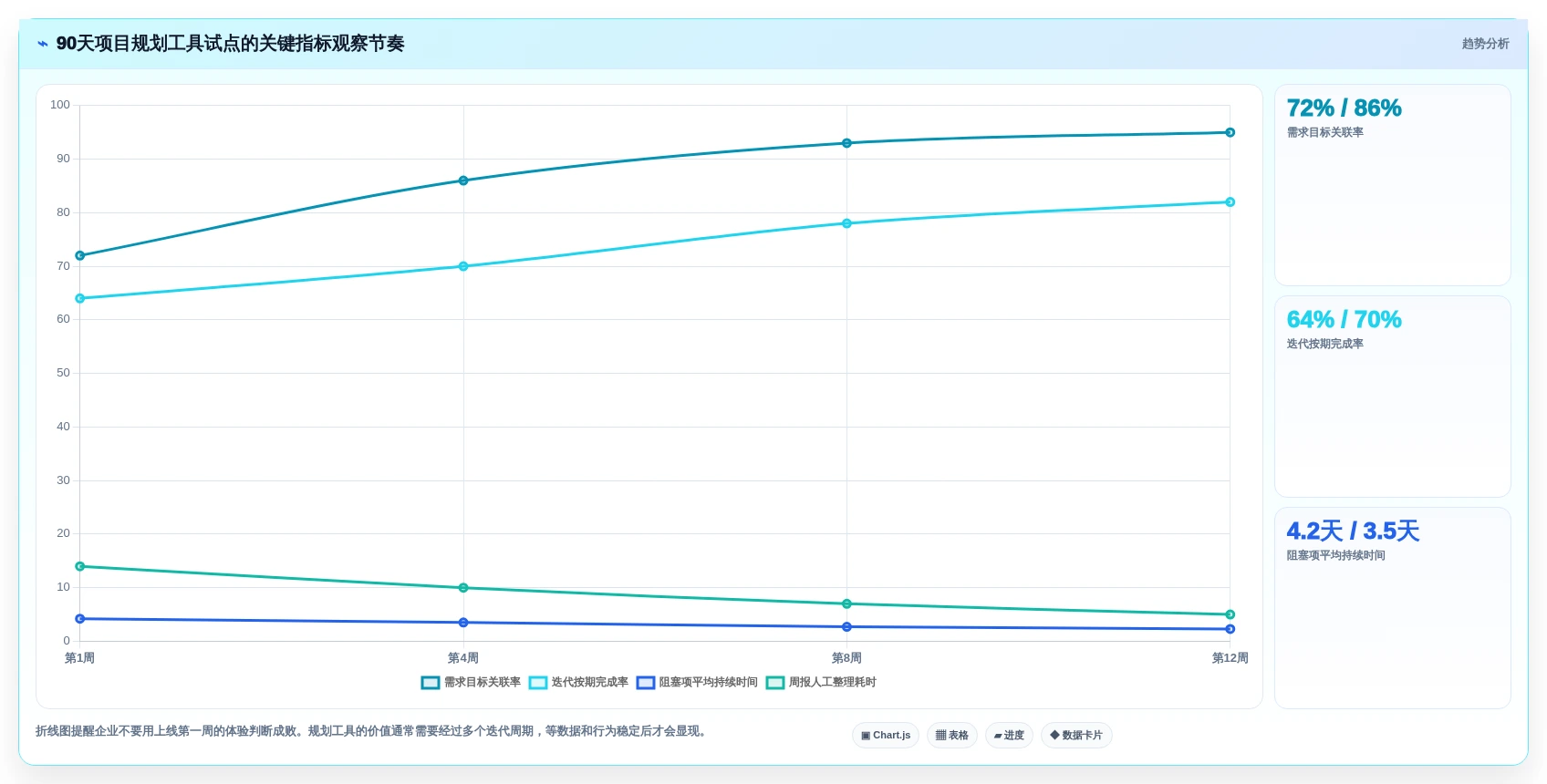Click the 第12周 x-axis label
The height and width of the screenshot is (784, 1547).
tap(1230, 658)
